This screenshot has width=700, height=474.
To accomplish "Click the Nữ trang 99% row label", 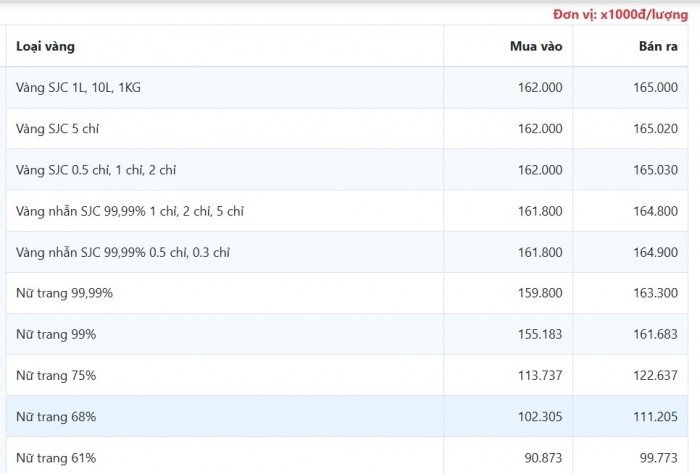I will (x=56, y=334).
